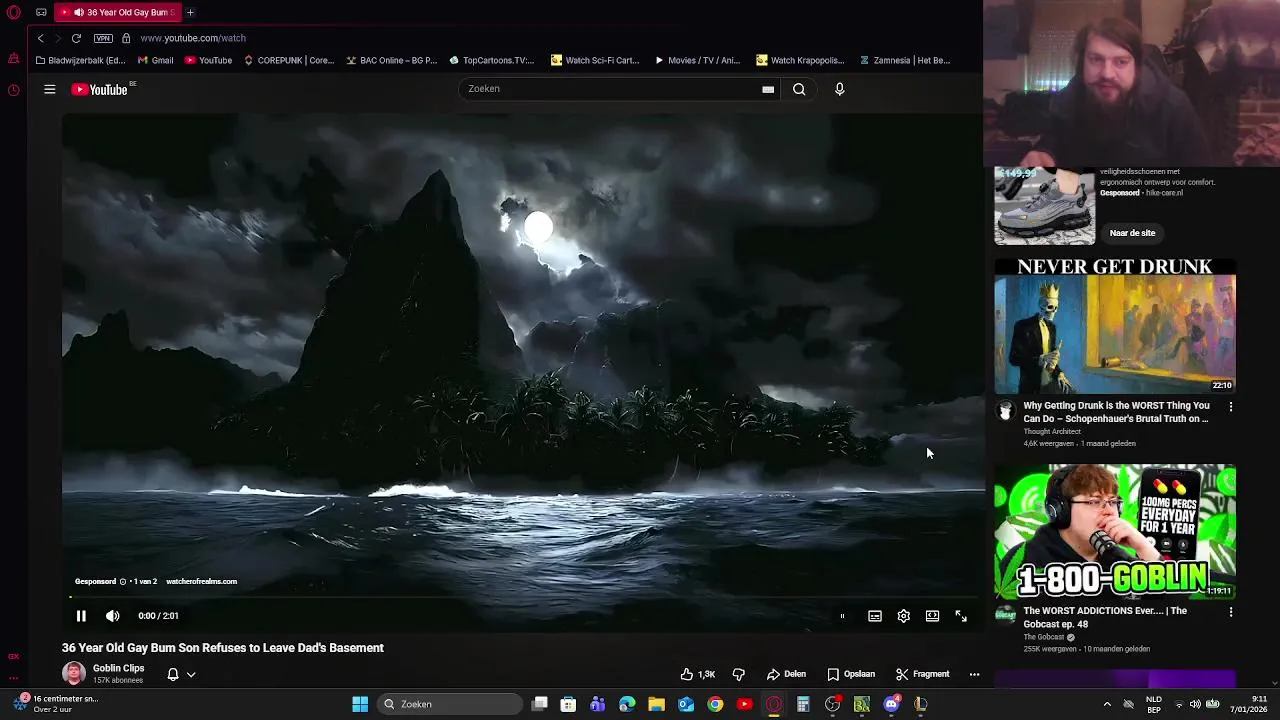Open options for 'The WORST ADDICTIONS' video
Screen dimensions: 1280x720
pos(1231,612)
